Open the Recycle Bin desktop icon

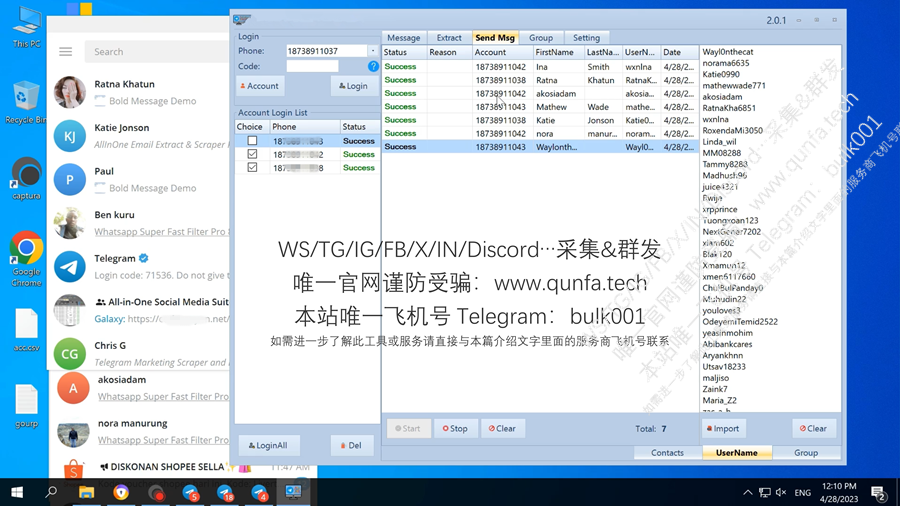coord(25,102)
